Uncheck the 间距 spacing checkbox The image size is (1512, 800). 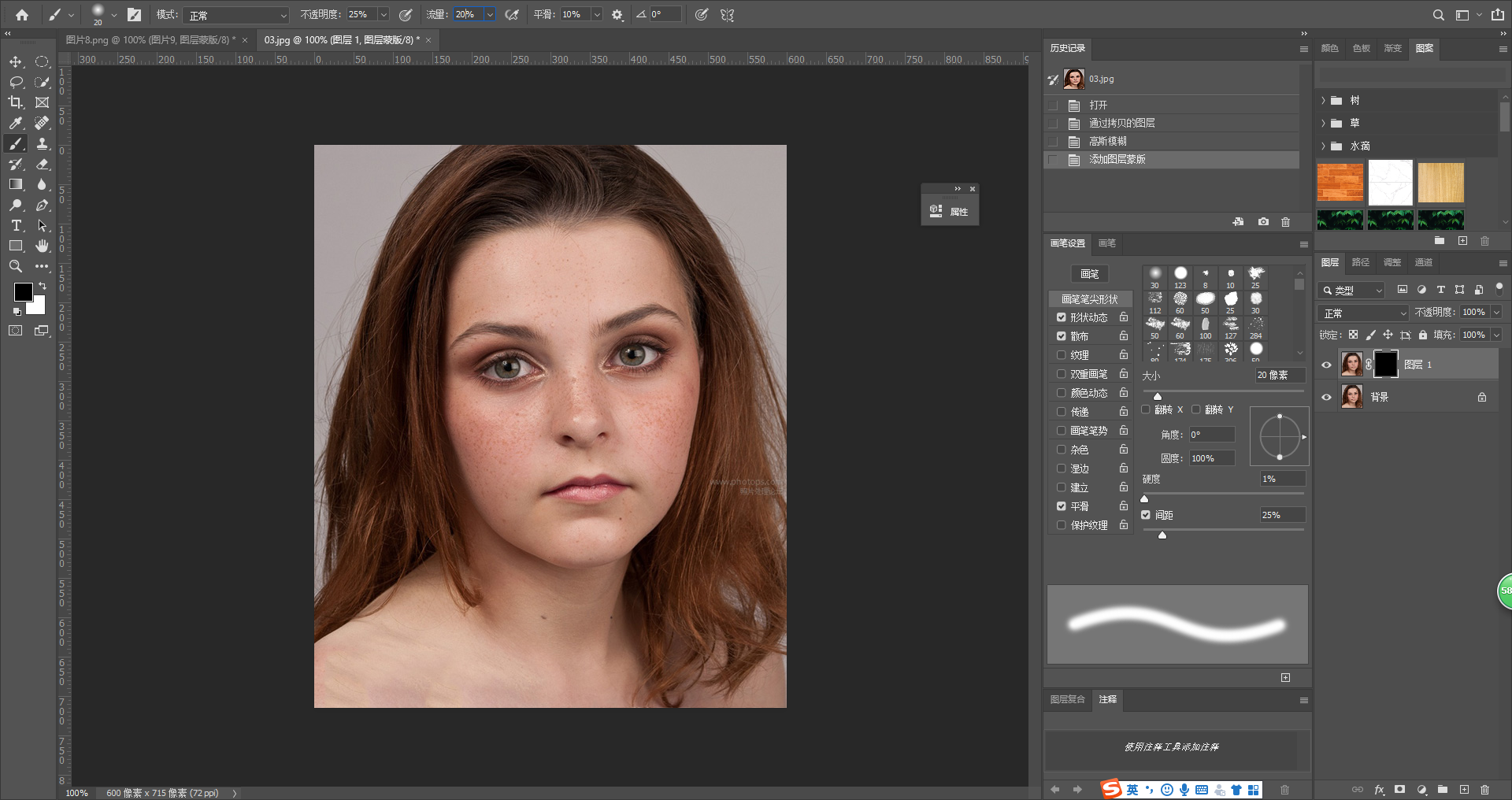(1146, 515)
